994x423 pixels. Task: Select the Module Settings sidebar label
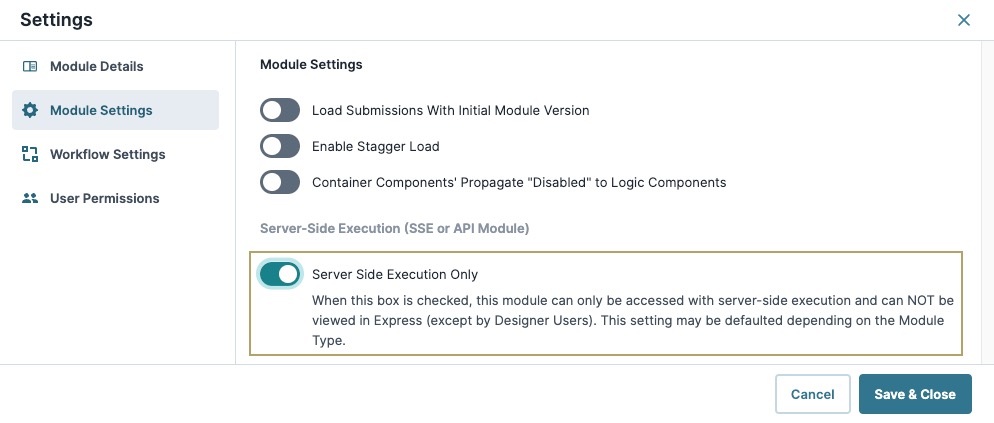[101, 110]
